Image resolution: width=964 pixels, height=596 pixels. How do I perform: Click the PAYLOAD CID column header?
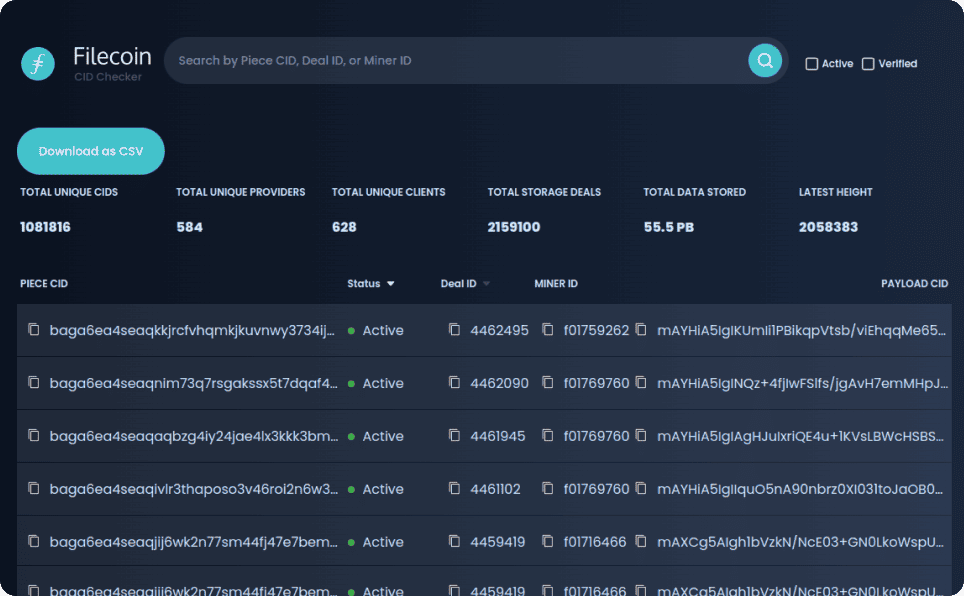pyautogui.click(x=914, y=284)
